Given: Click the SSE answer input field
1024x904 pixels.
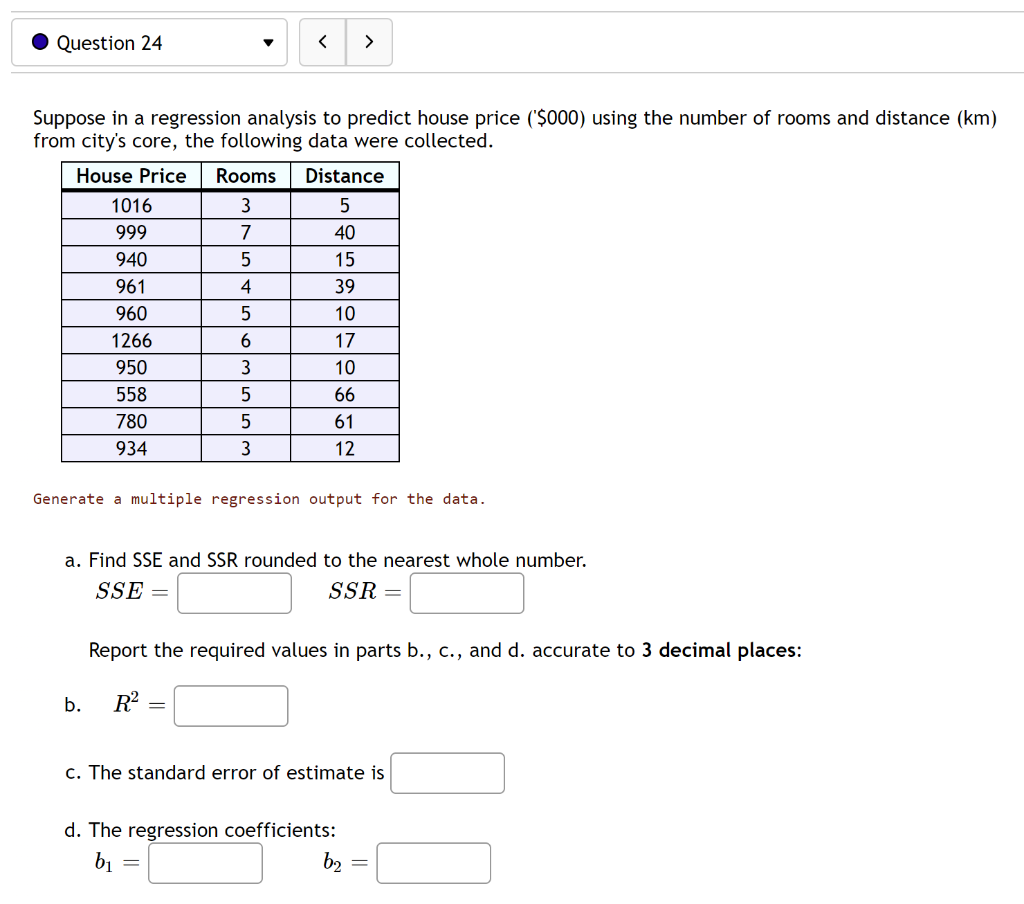Looking at the screenshot, I should (234, 592).
